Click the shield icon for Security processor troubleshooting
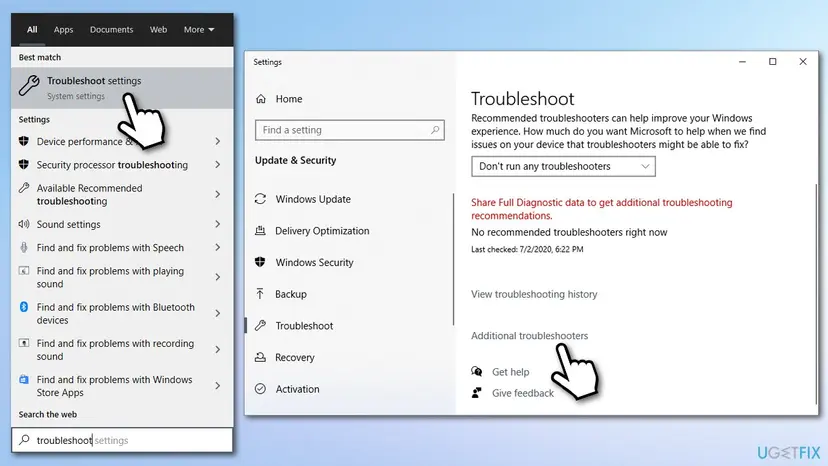Viewport: 828px width, 466px height. tap(24, 164)
